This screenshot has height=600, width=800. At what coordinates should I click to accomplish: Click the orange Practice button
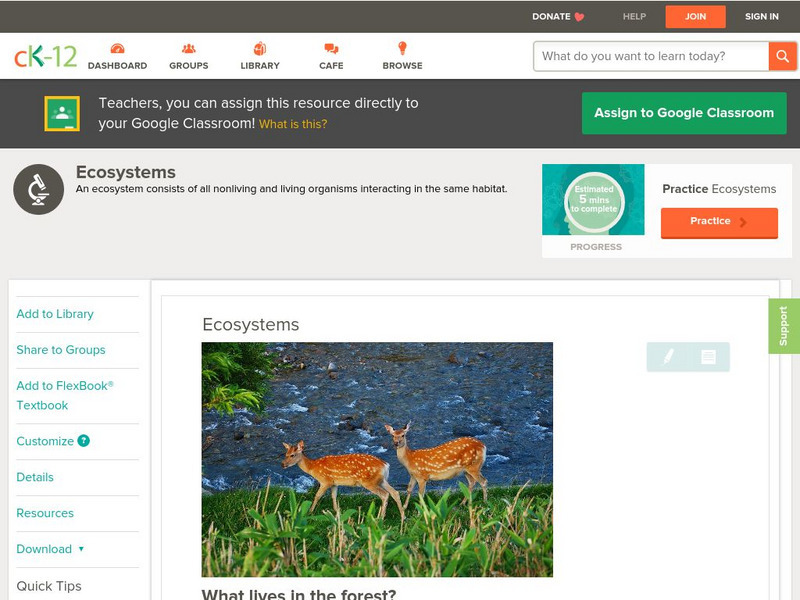point(719,222)
